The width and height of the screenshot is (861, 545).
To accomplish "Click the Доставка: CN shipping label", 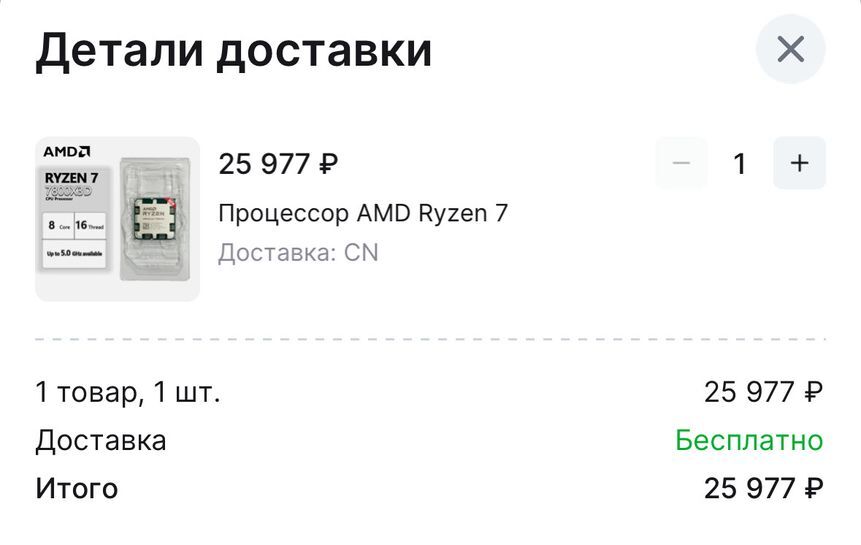I will point(298,252).
